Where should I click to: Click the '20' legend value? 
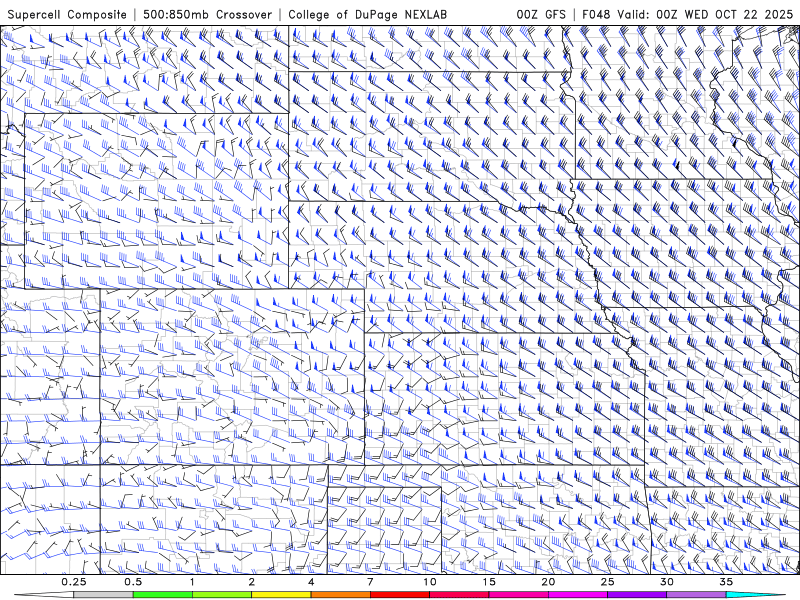pyautogui.click(x=548, y=582)
